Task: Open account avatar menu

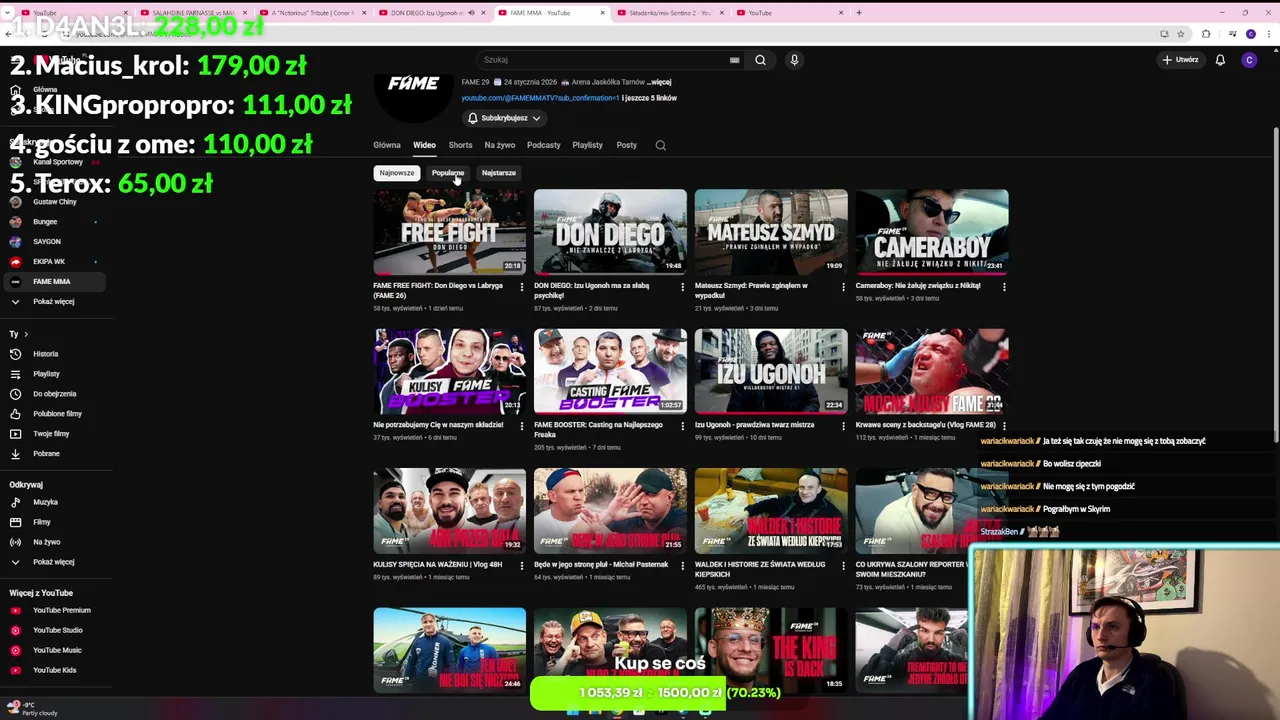Action: tap(1249, 60)
